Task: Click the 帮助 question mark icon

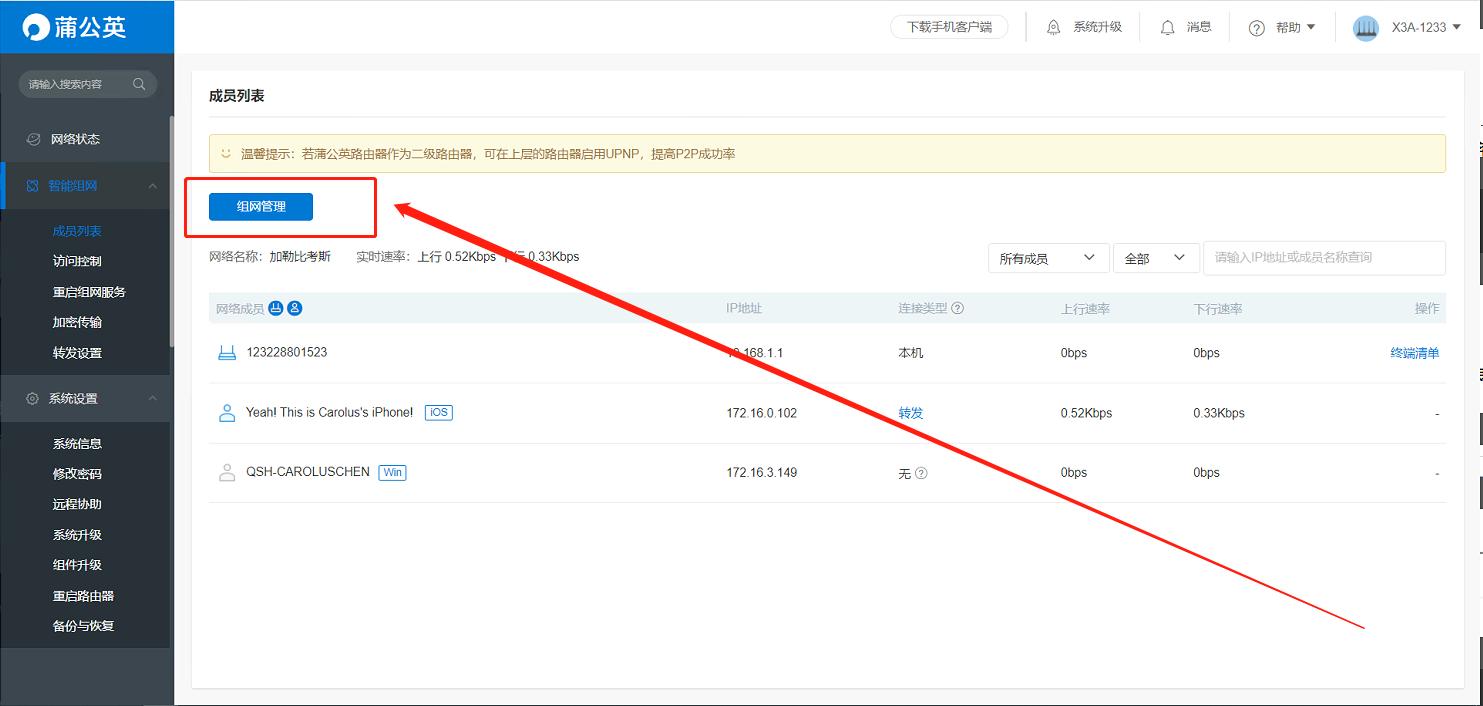Action: click(1257, 27)
